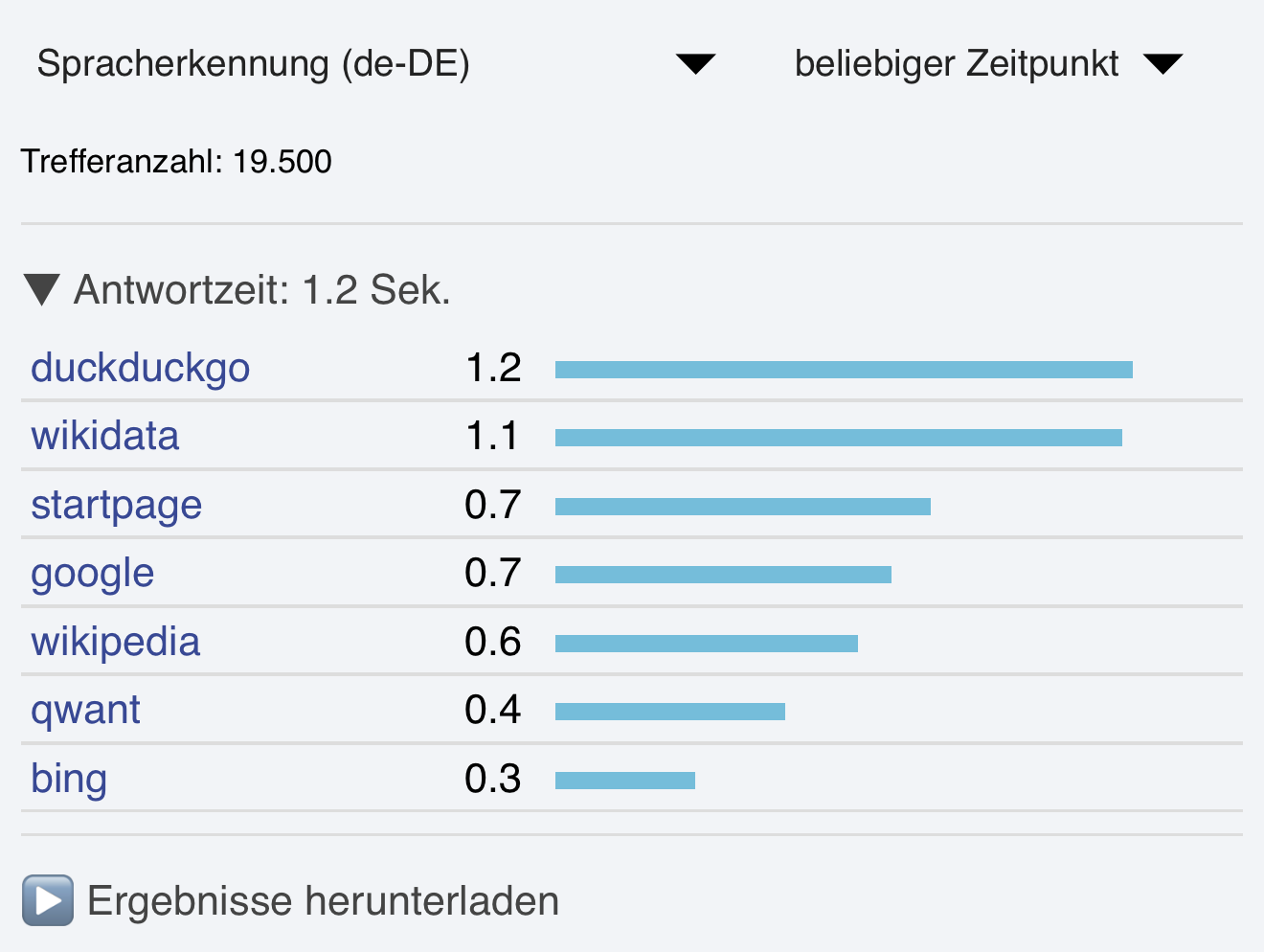Click the duckduckgo response time bar
The image size is (1264, 952).
coord(843,370)
